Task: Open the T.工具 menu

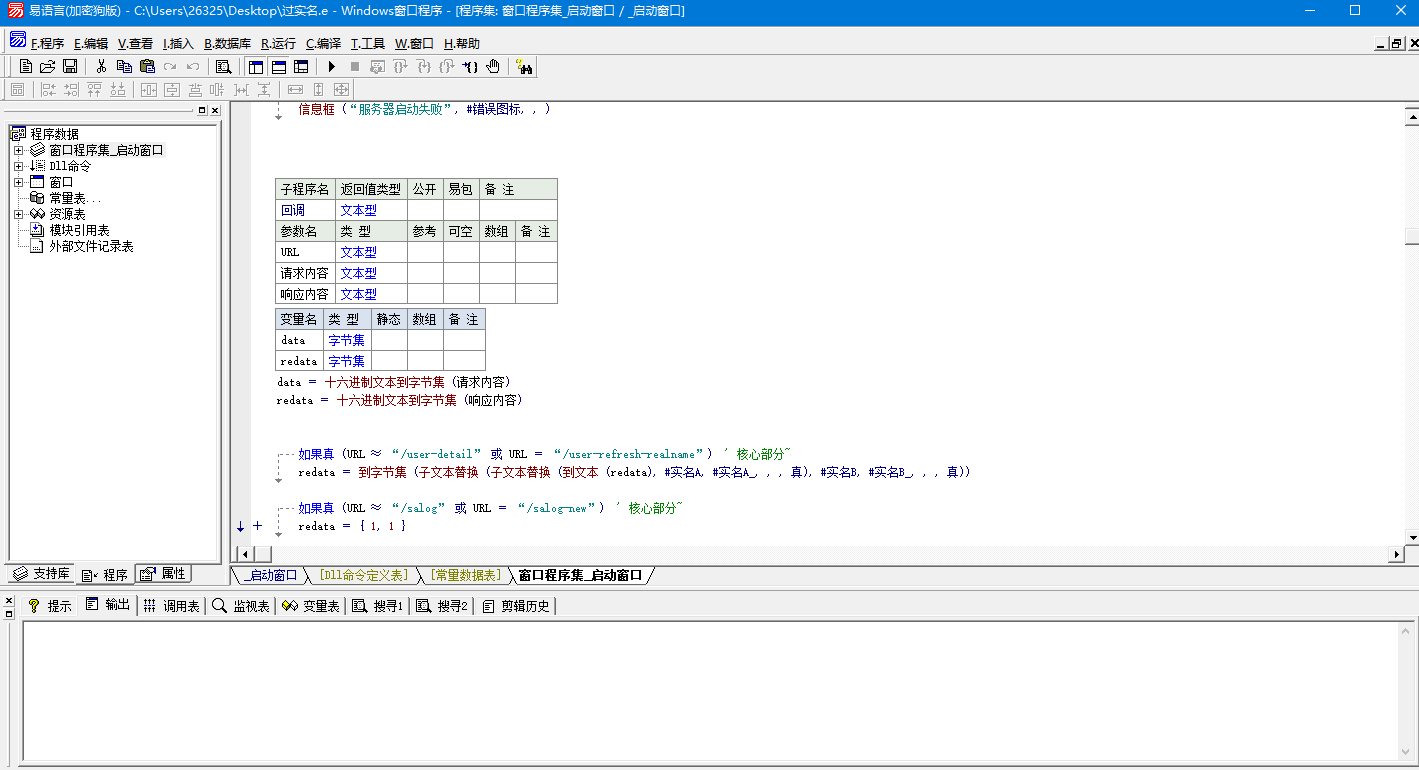Action: pyautogui.click(x=368, y=44)
